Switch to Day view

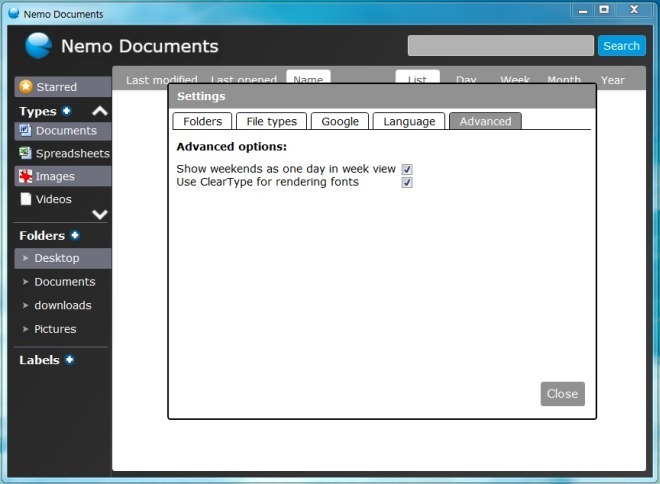click(x=466, y=79)
